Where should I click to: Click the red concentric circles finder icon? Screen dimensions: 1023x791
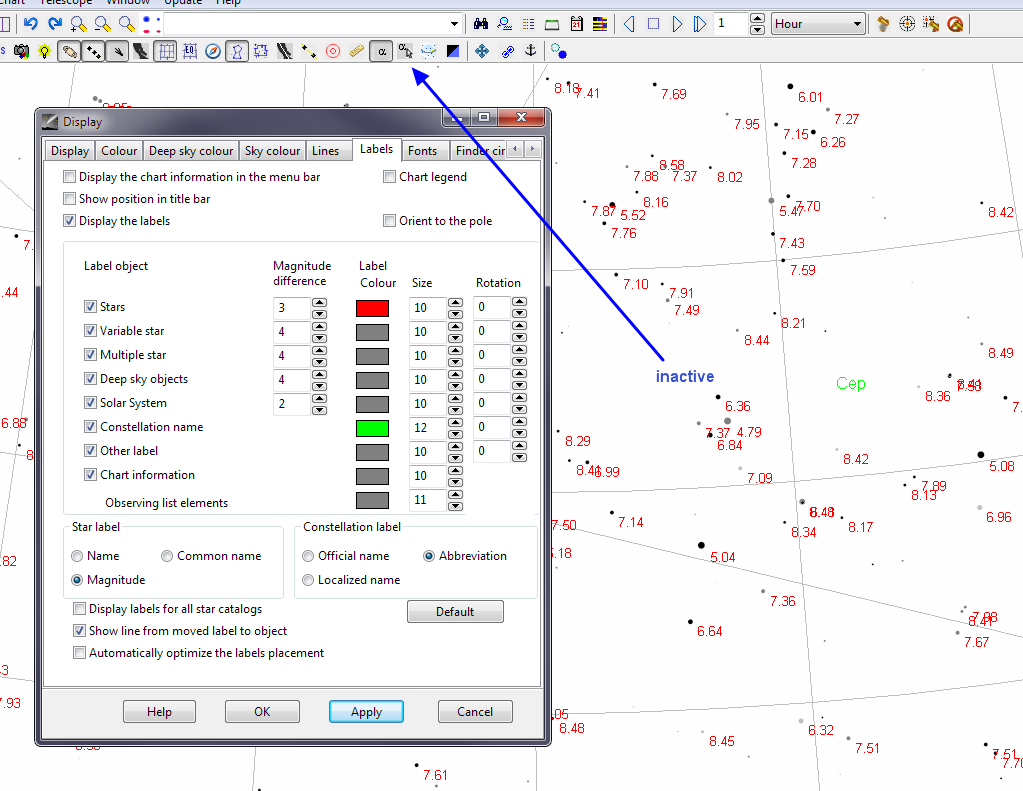pos(333,51)
